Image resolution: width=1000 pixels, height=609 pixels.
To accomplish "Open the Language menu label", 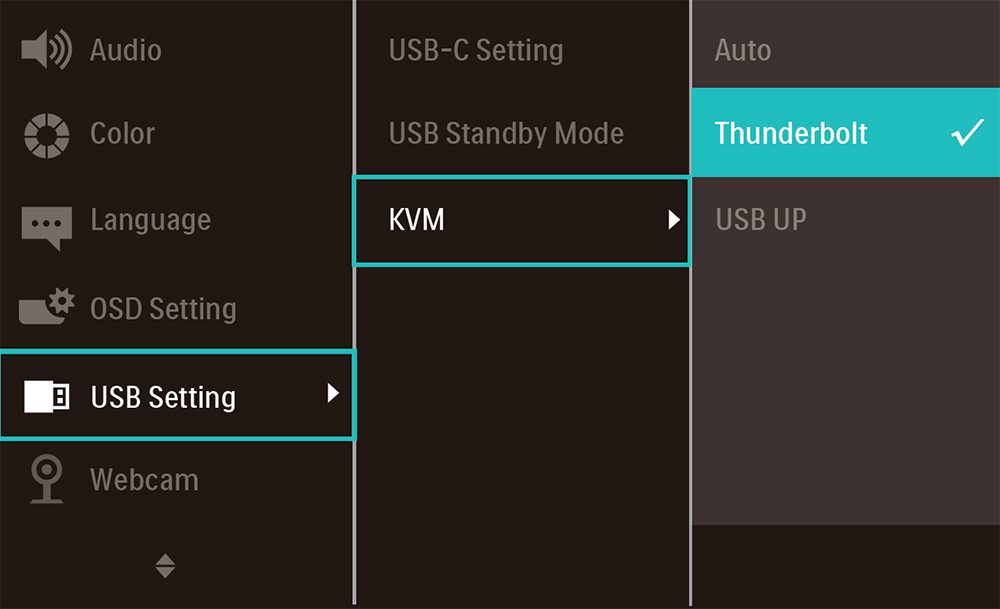I will click(151, 221).
